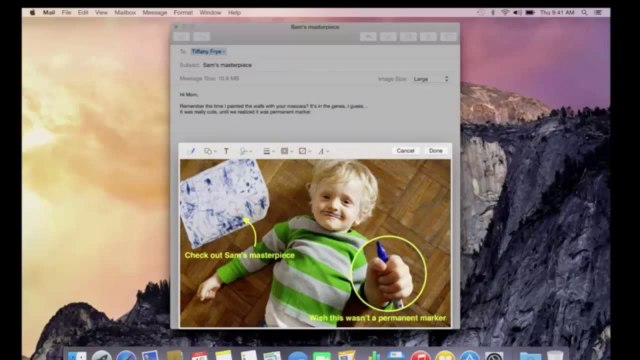The width and height of the screenshot is (640, 360).
Task: Open the Format menu
Action: point(183,13)
